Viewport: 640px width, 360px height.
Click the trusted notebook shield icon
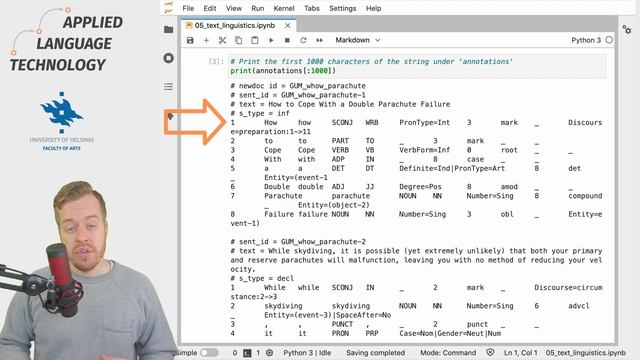[490, 353]
